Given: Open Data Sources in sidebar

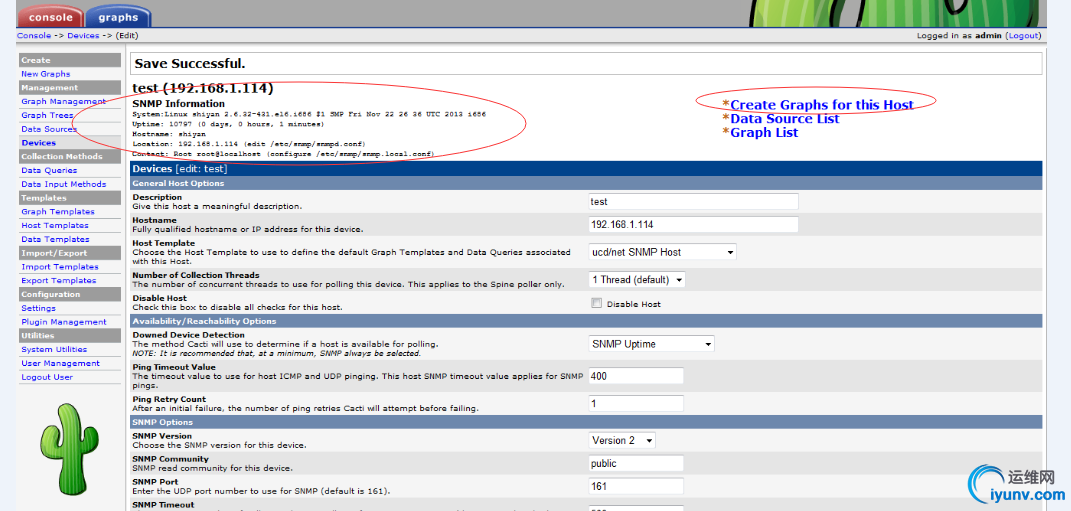Looking at the screenshot, I should coord(48,129).
